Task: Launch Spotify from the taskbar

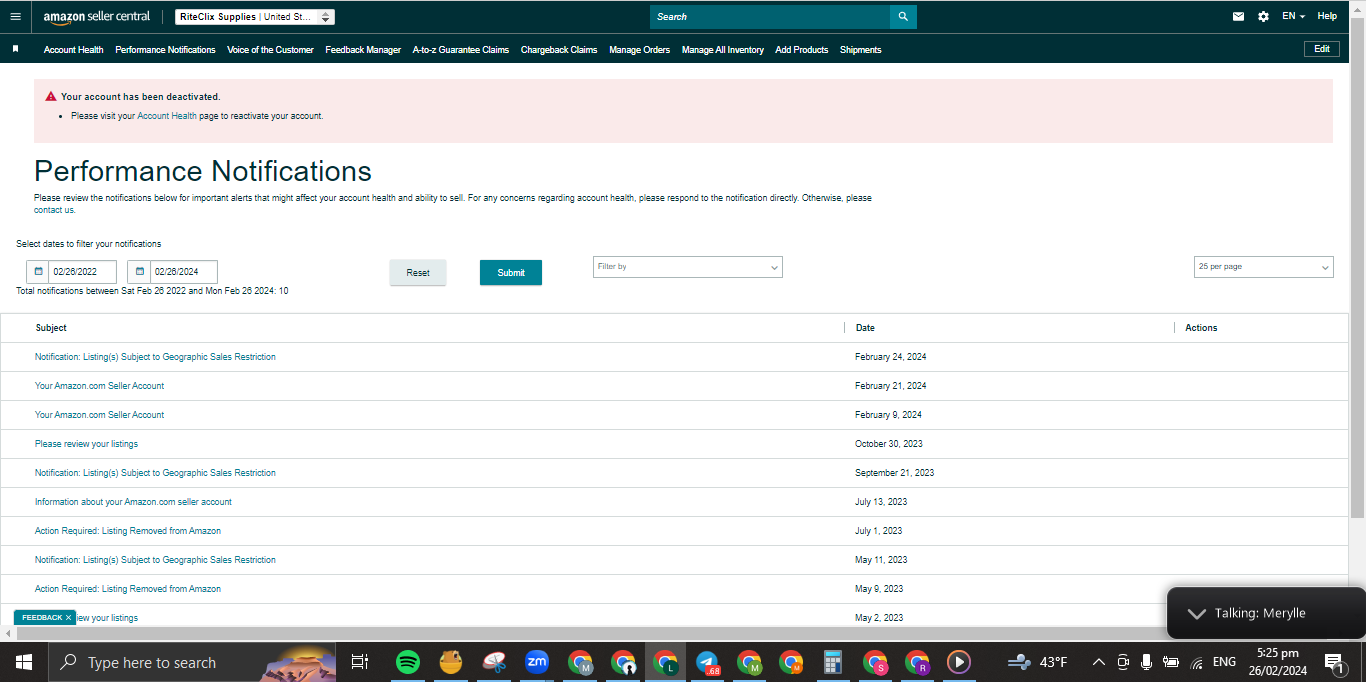Action: 407,662
